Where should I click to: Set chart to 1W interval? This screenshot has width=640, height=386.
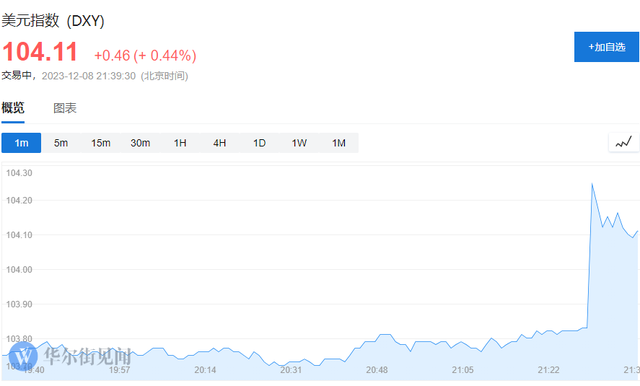(x=299, y=143)
